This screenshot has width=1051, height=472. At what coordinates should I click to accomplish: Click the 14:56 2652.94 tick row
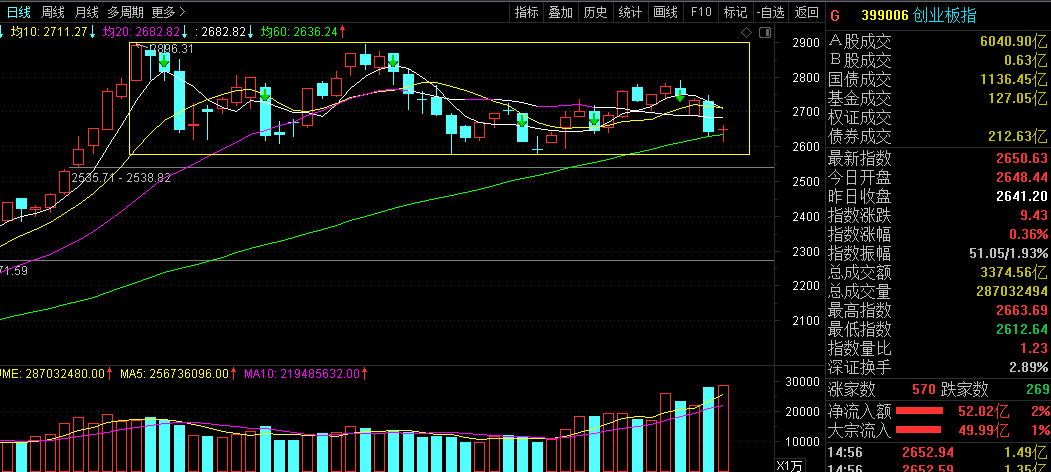(x=938, y=451)
